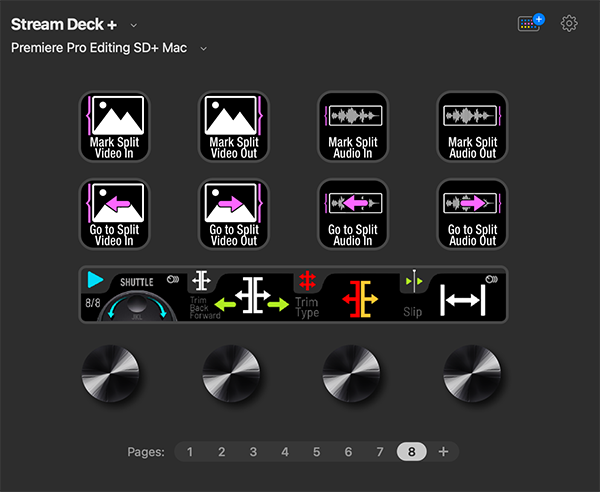Screen dimensions: 600x492
Task: Add a new page with the plus button
Action: click(x=443, y=452)
